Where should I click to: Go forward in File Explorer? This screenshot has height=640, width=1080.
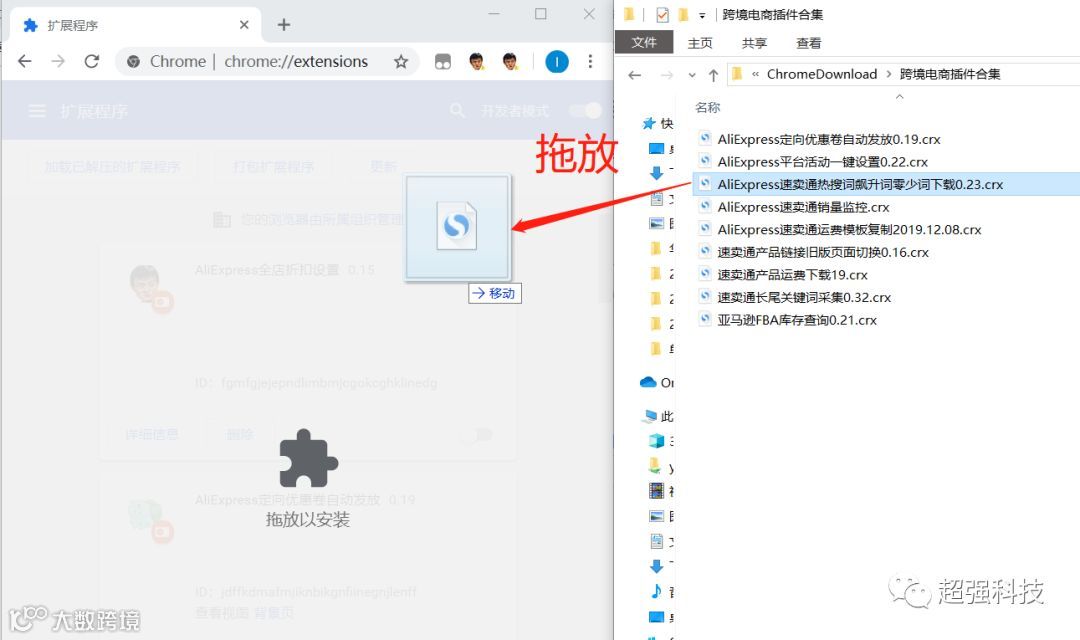[x=667, y=75]
